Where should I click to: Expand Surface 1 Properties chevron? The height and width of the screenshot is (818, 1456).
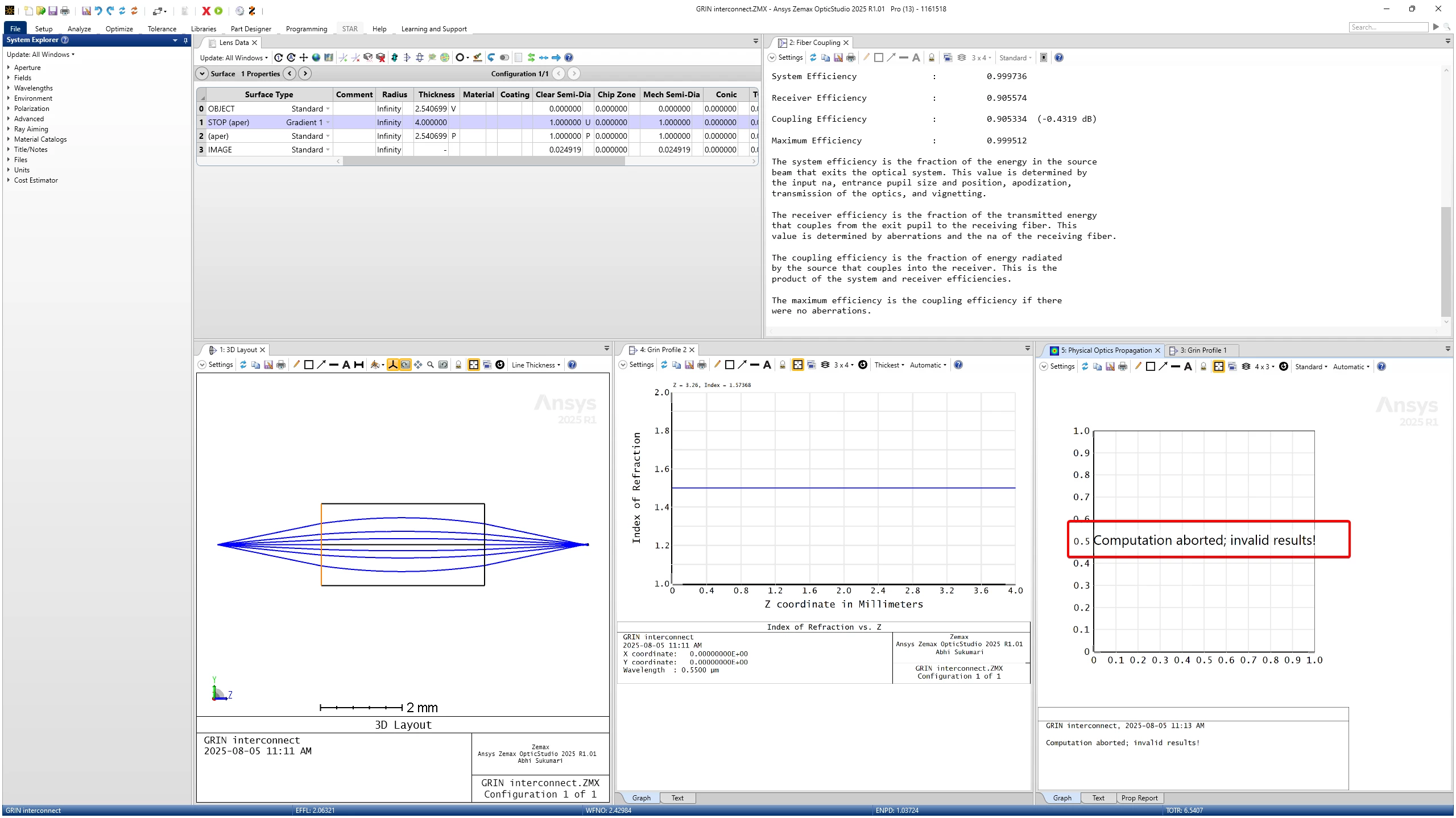(202, 73)
